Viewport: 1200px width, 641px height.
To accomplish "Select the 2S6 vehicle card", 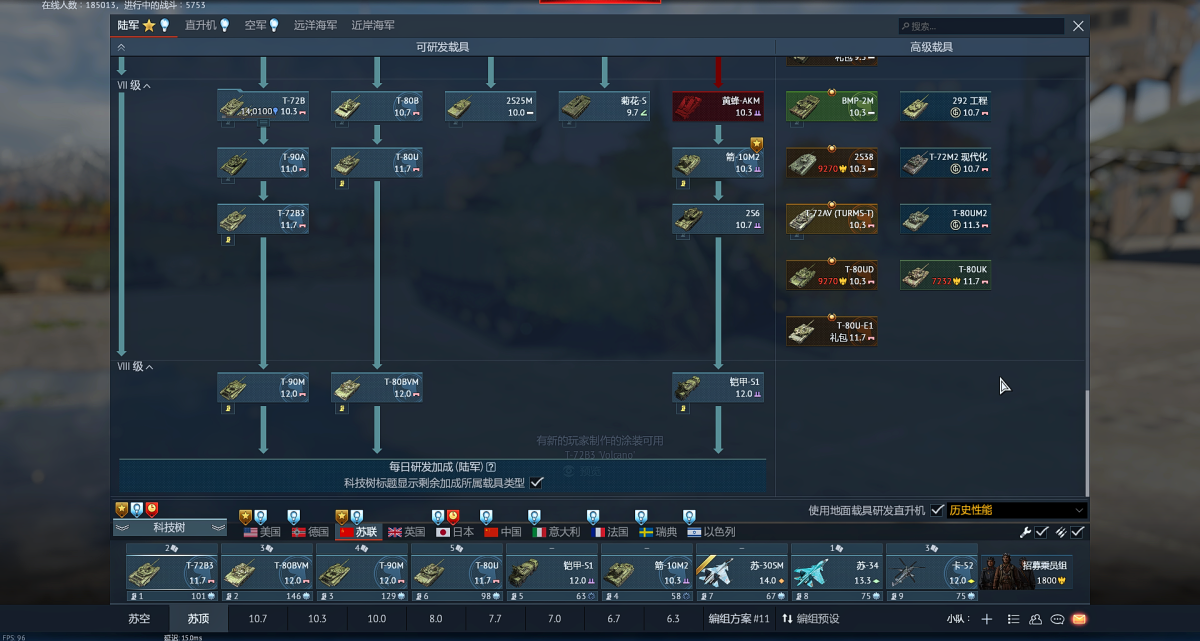I will tap(718, 219).
